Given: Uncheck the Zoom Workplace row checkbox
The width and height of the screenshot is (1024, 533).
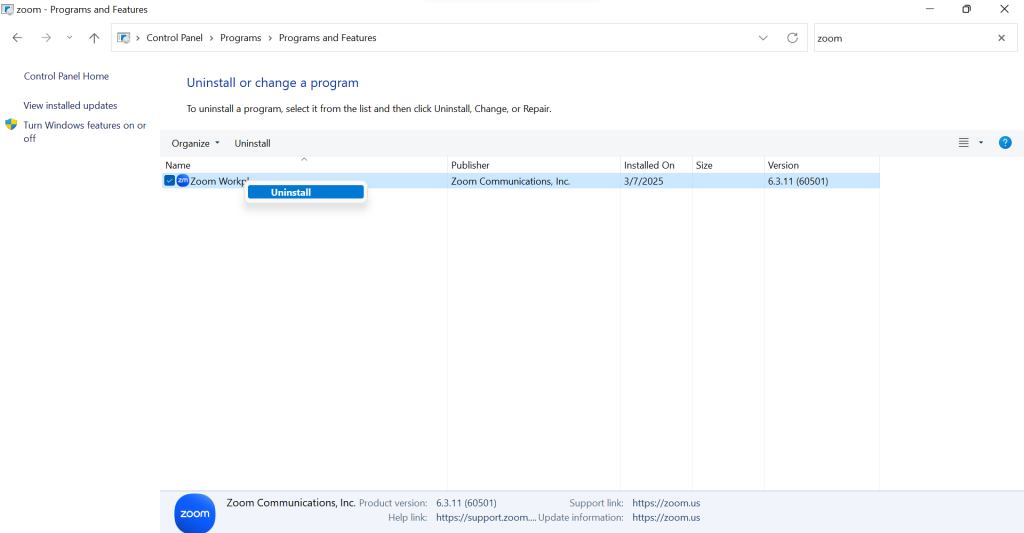Looking at the screenshot, I should coord(169,181).
